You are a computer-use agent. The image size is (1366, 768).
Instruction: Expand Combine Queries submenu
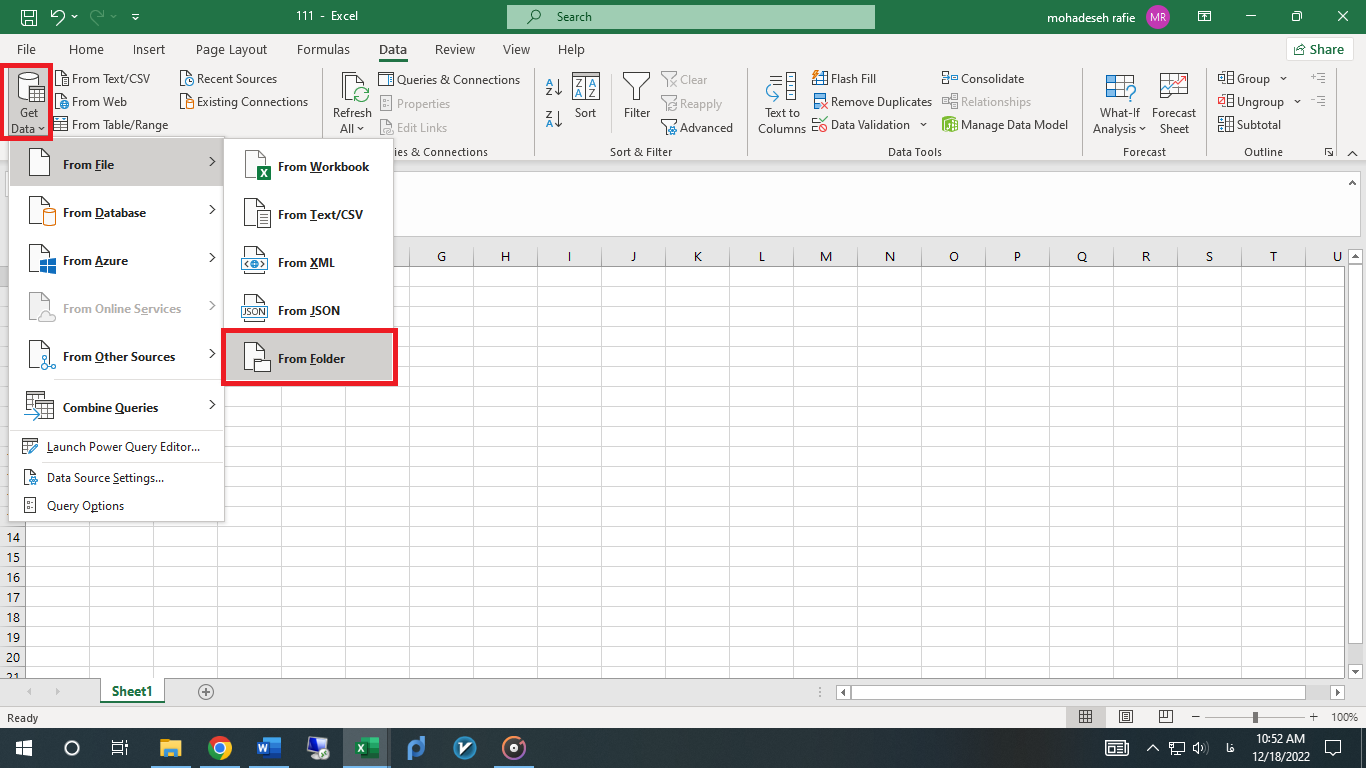[x=117, y=407]
